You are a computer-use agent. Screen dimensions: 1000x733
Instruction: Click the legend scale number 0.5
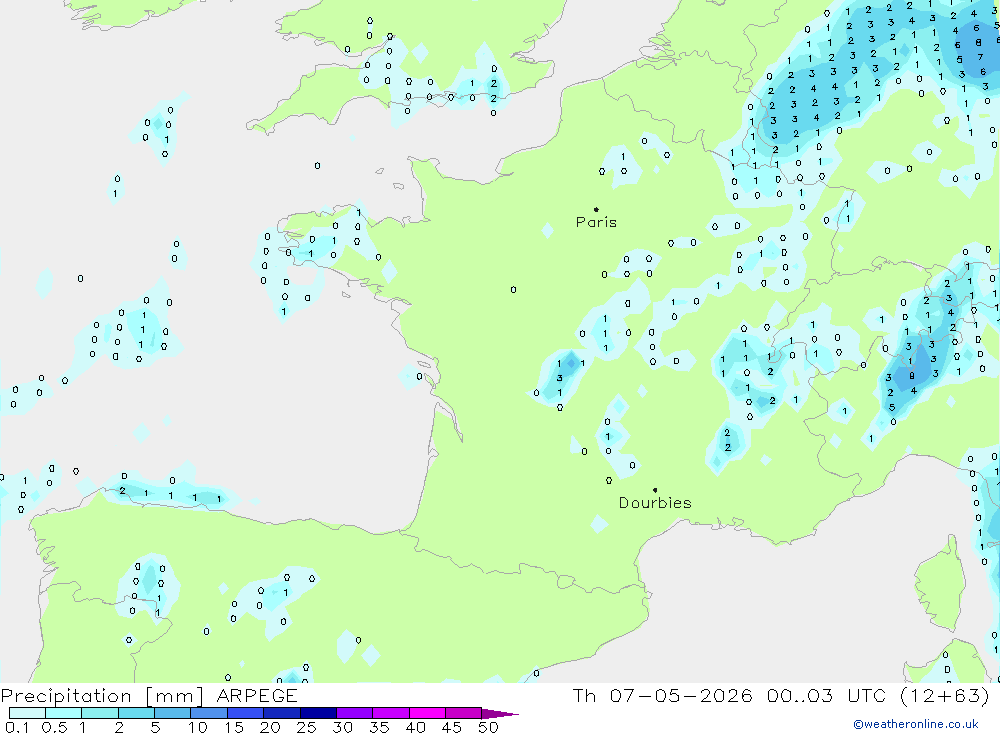point(54,727)
